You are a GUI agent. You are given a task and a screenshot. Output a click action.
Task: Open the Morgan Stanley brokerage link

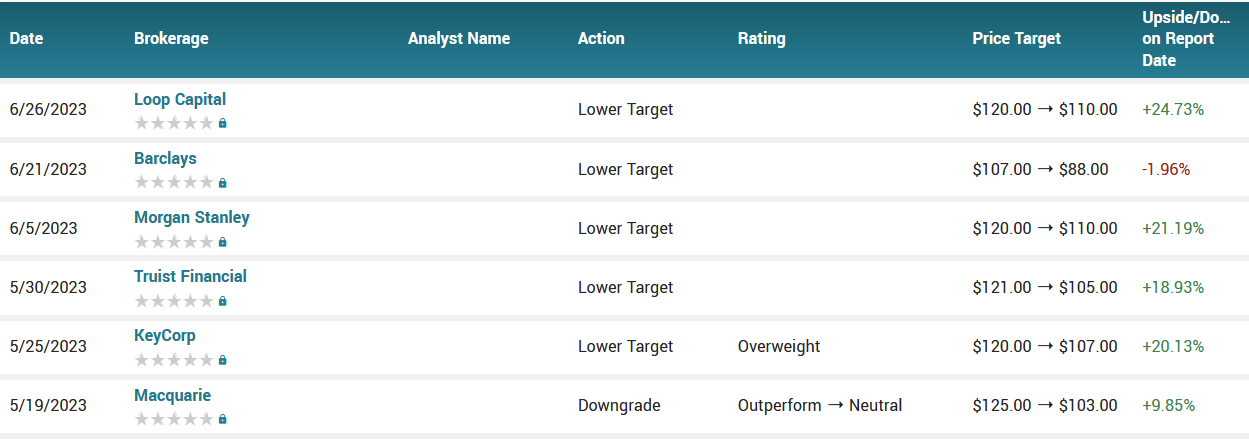point(192,217)
